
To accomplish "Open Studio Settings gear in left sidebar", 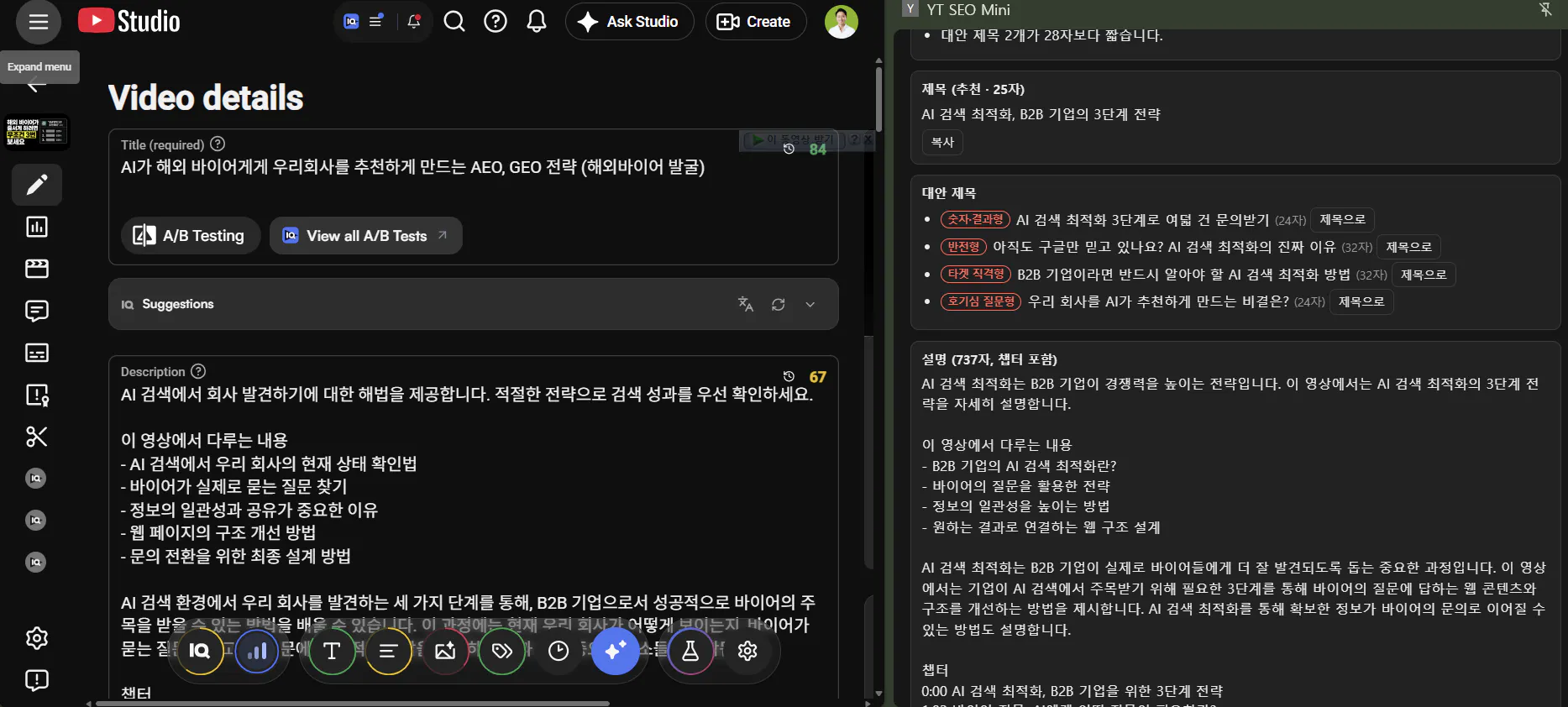I will [x=37, y=638].
